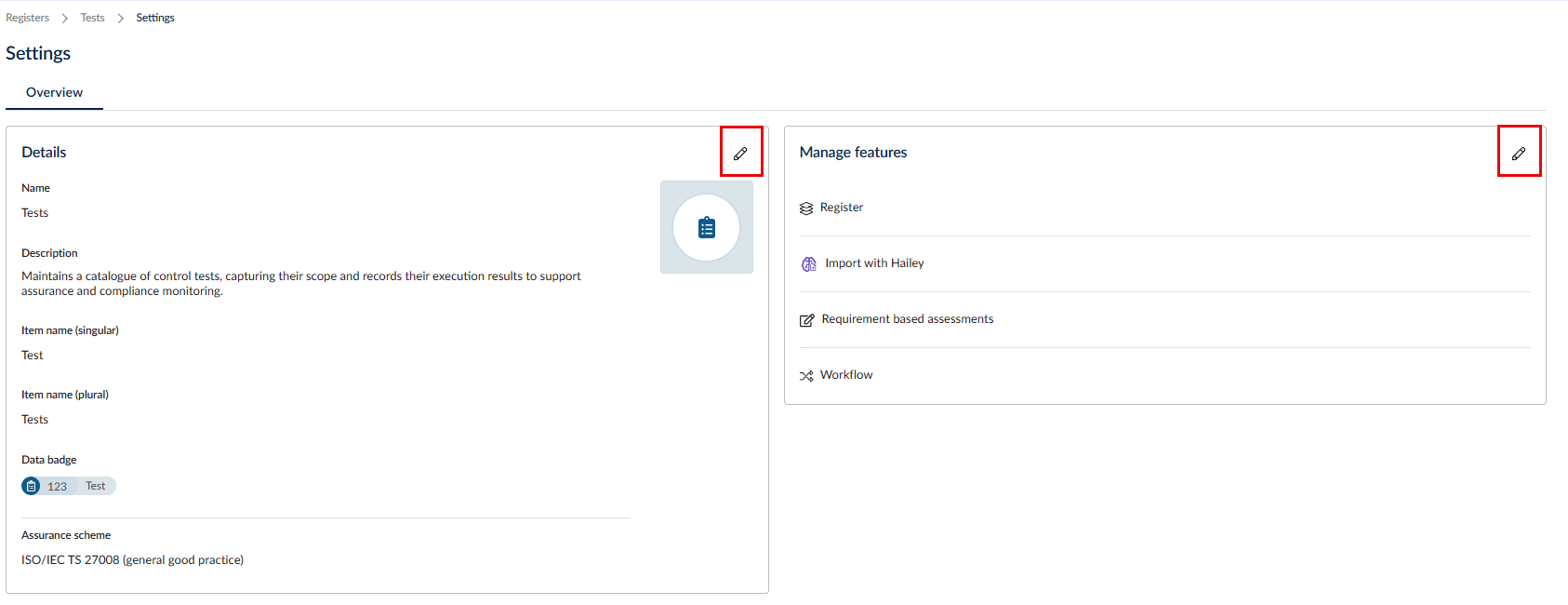Image resolution: width=1568 pixels, height=605 pixels.
Task: Click the Workflow shuffle icon
Action: (806, 376)
